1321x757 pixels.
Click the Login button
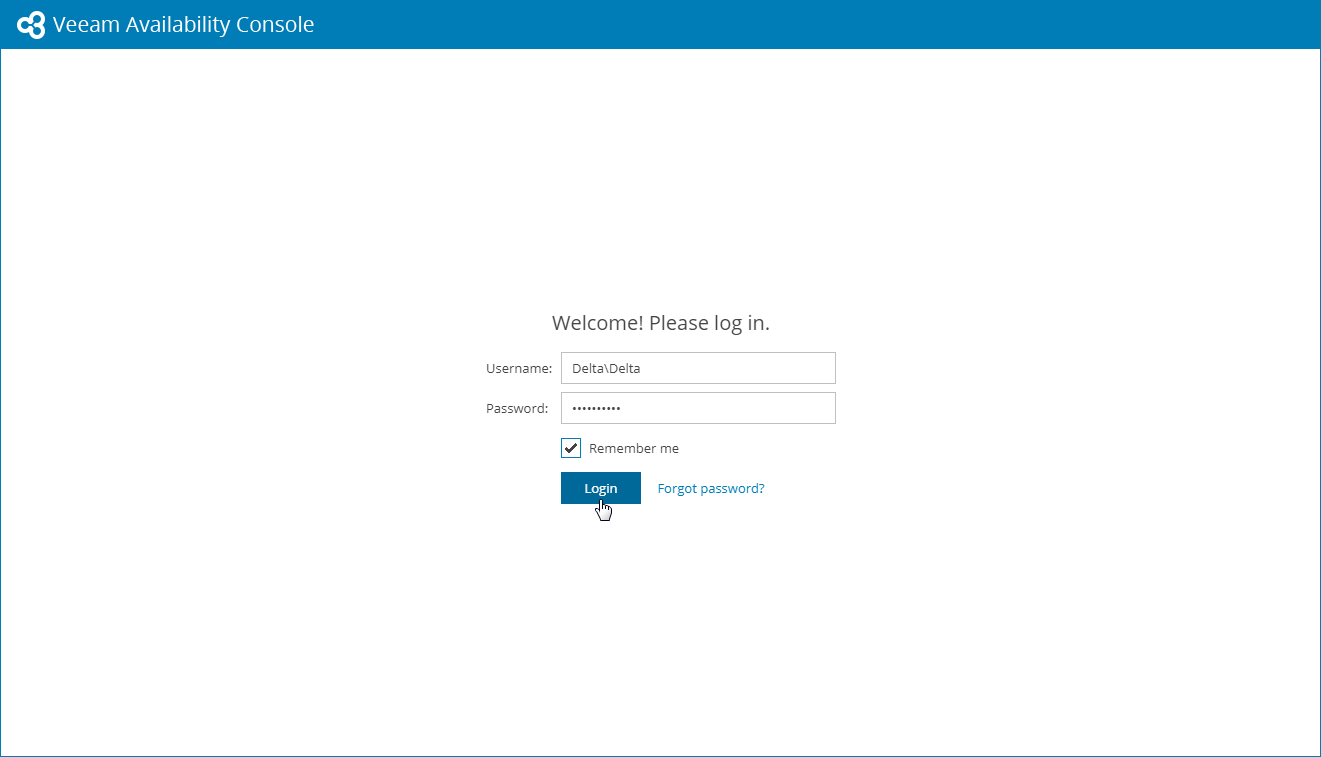pyautogui.click(x=601, y=488)
